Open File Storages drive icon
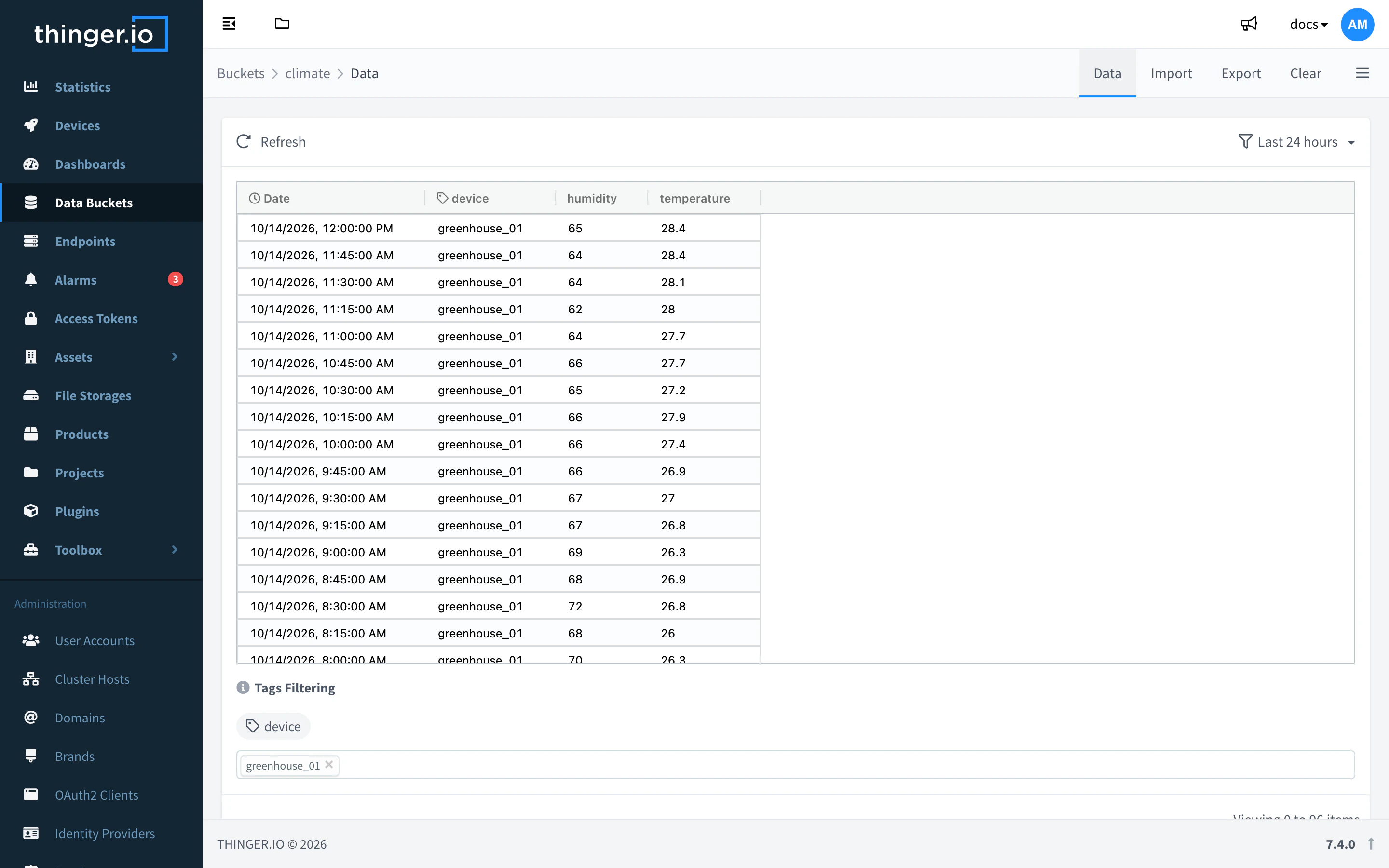 (31, 395)
